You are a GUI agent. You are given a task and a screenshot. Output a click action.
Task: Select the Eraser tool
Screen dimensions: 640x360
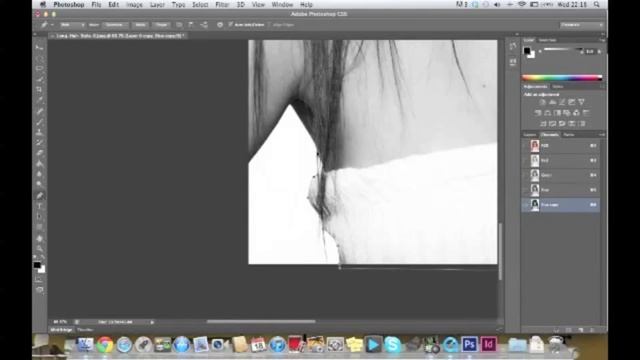pos(40,153)
